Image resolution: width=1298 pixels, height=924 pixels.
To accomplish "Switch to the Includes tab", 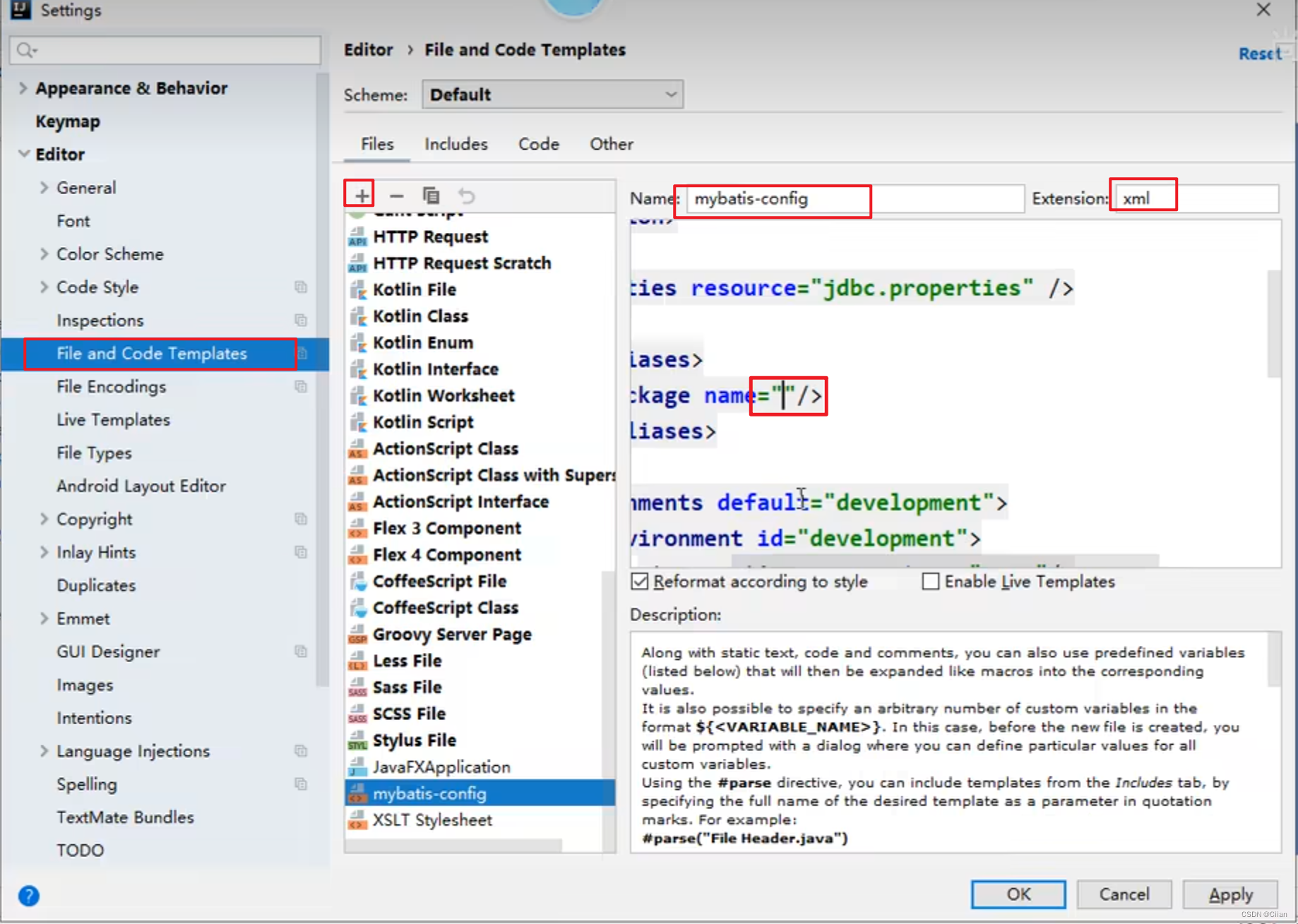I will click(x=456, y=144).
